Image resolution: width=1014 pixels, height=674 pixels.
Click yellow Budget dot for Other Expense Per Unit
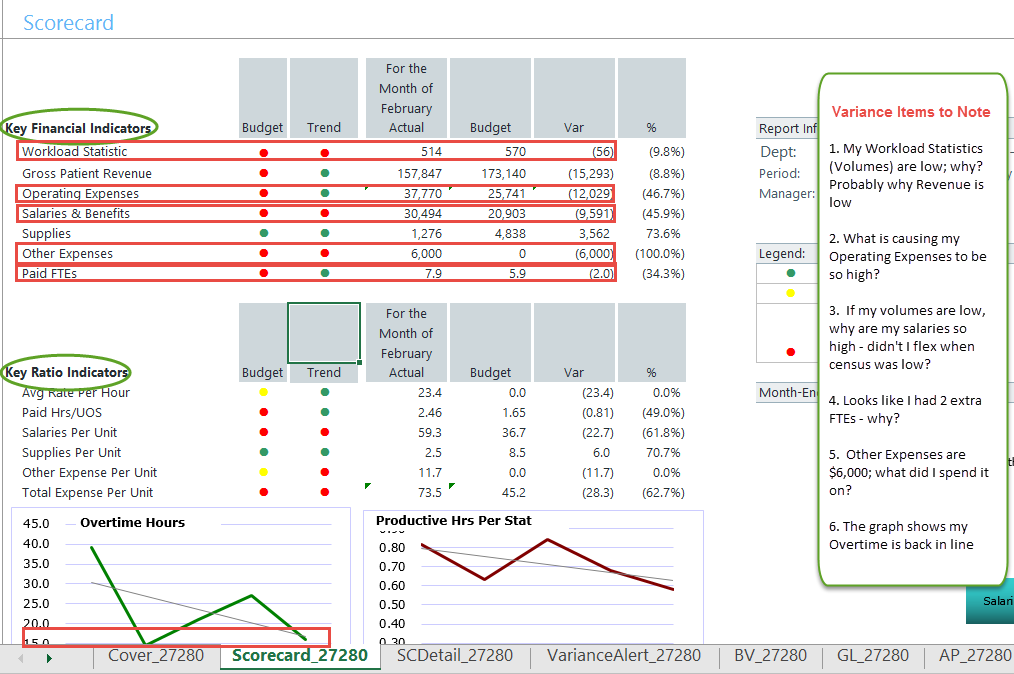pos(263,473)
